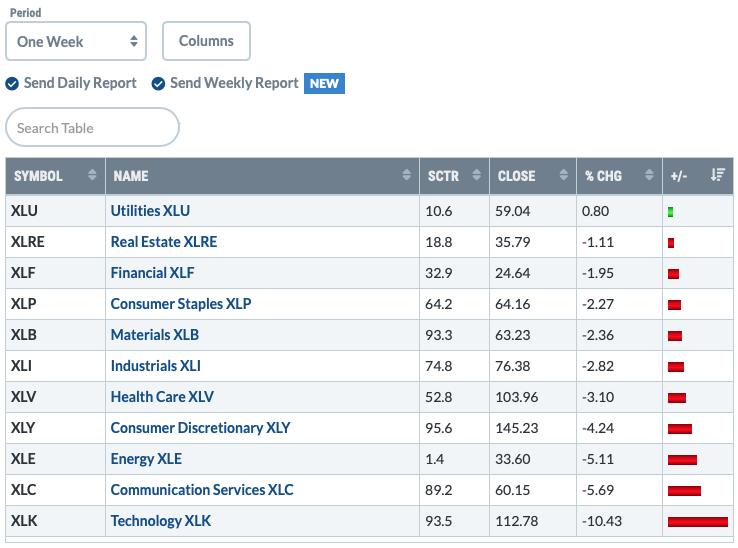Image resolution: width=738 pixels, height=548 pixels.
Task: Click the red Technology XLK change bar
Action: click(x=698, y=521)
